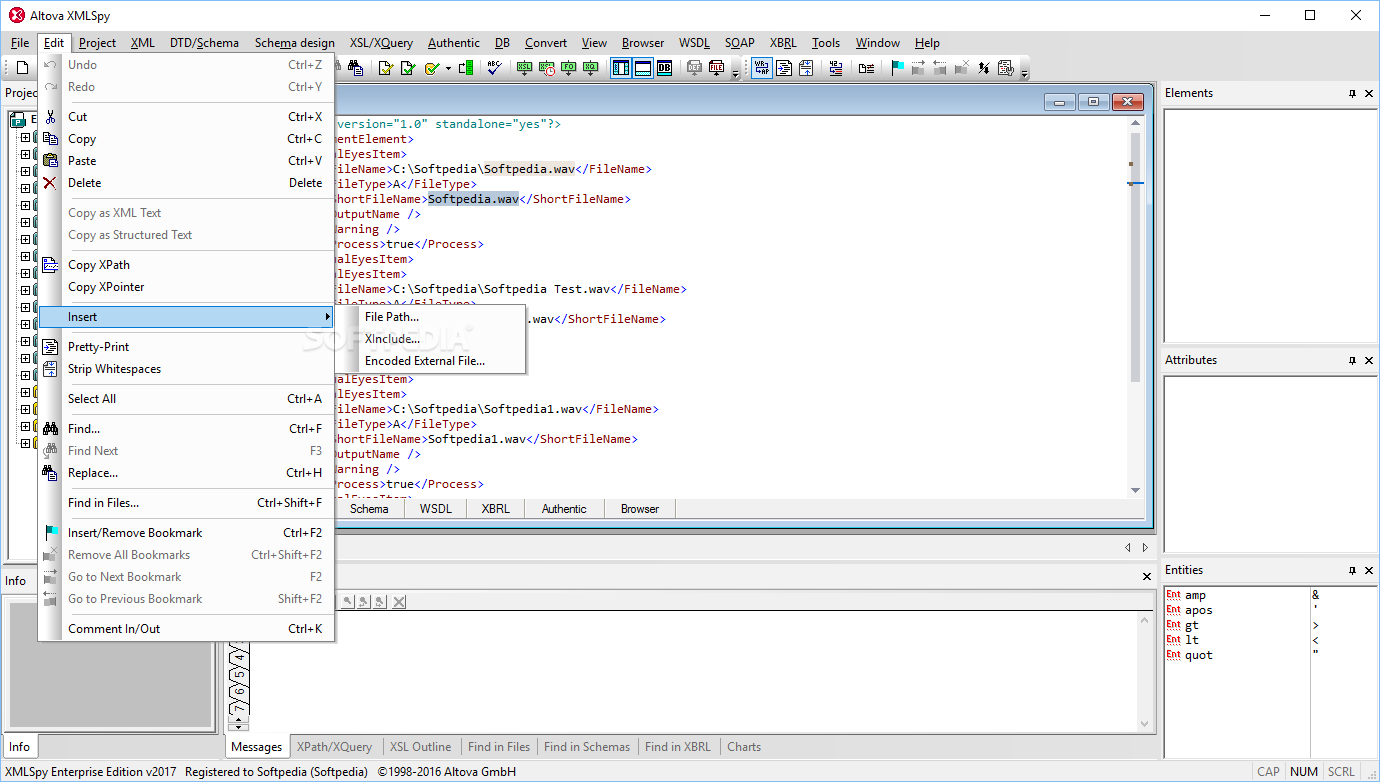Switch to message tab 4
The image size is (1380, 782).
pos(238,657)
